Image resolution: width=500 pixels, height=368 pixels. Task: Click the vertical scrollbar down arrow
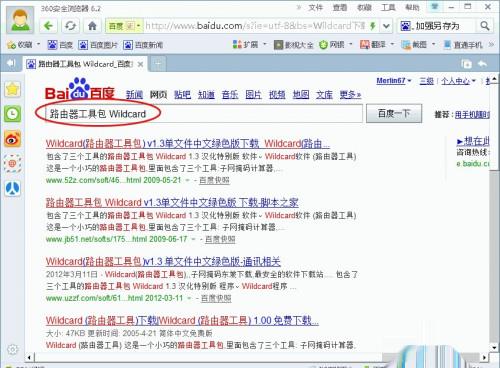coord(494,347)
